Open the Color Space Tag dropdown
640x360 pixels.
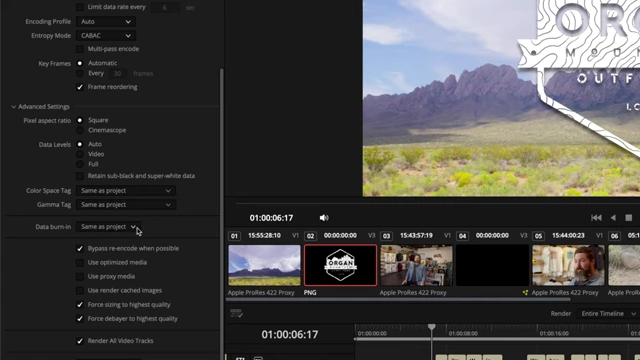[126, 191]
